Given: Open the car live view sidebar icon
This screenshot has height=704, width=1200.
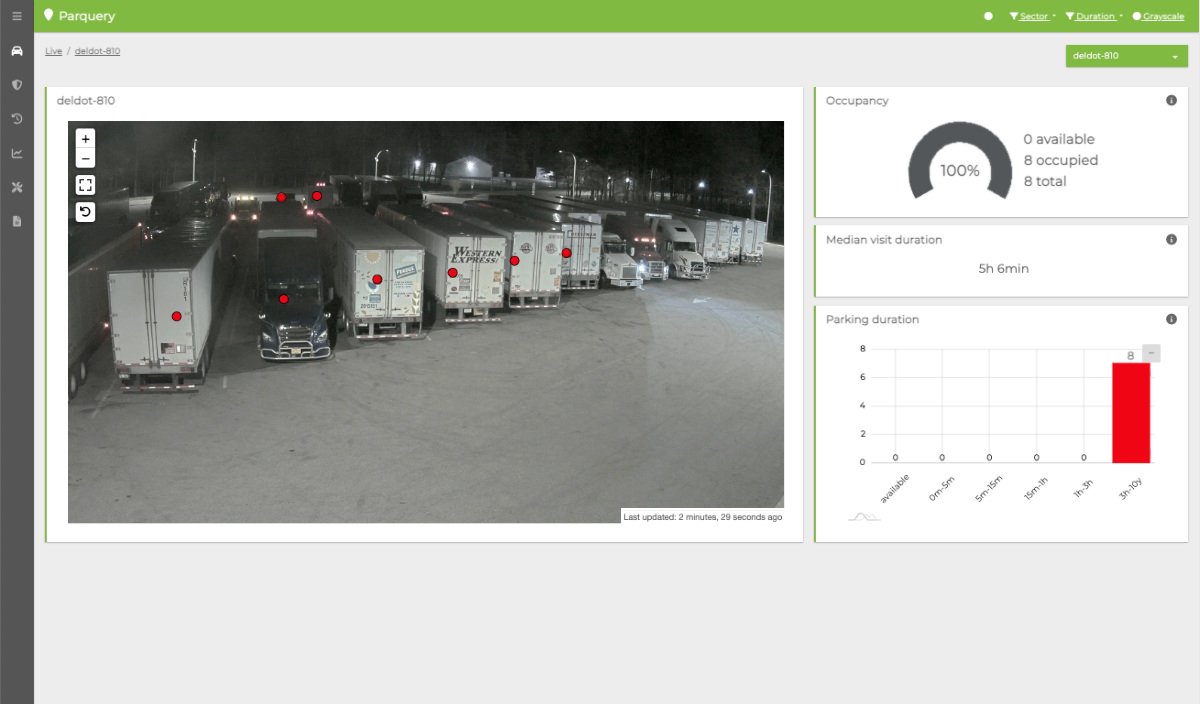Looking at the screenshot, I should point(17,51).
